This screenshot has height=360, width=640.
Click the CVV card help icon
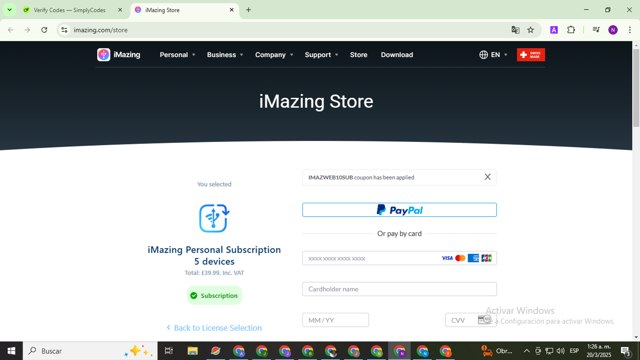484,320
